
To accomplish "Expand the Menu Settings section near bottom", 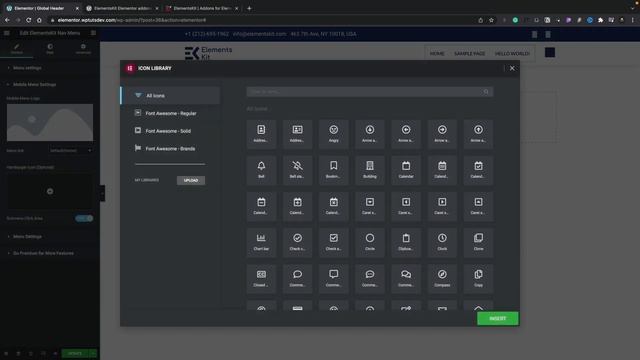I will click(x=50, y=237).
